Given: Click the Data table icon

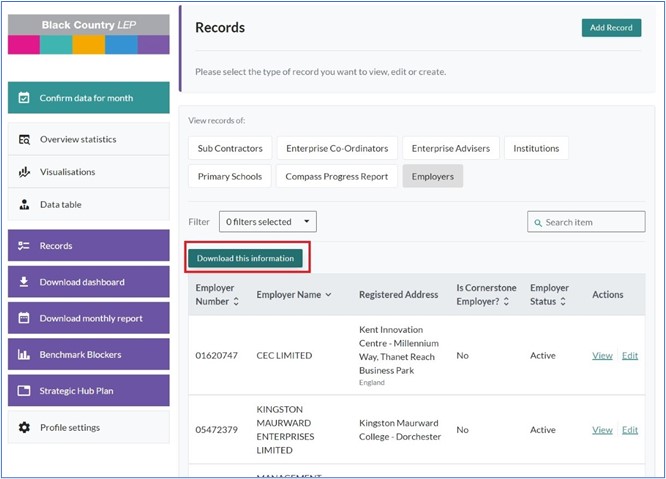Looking at the screenshot, I should coord(25,205).
